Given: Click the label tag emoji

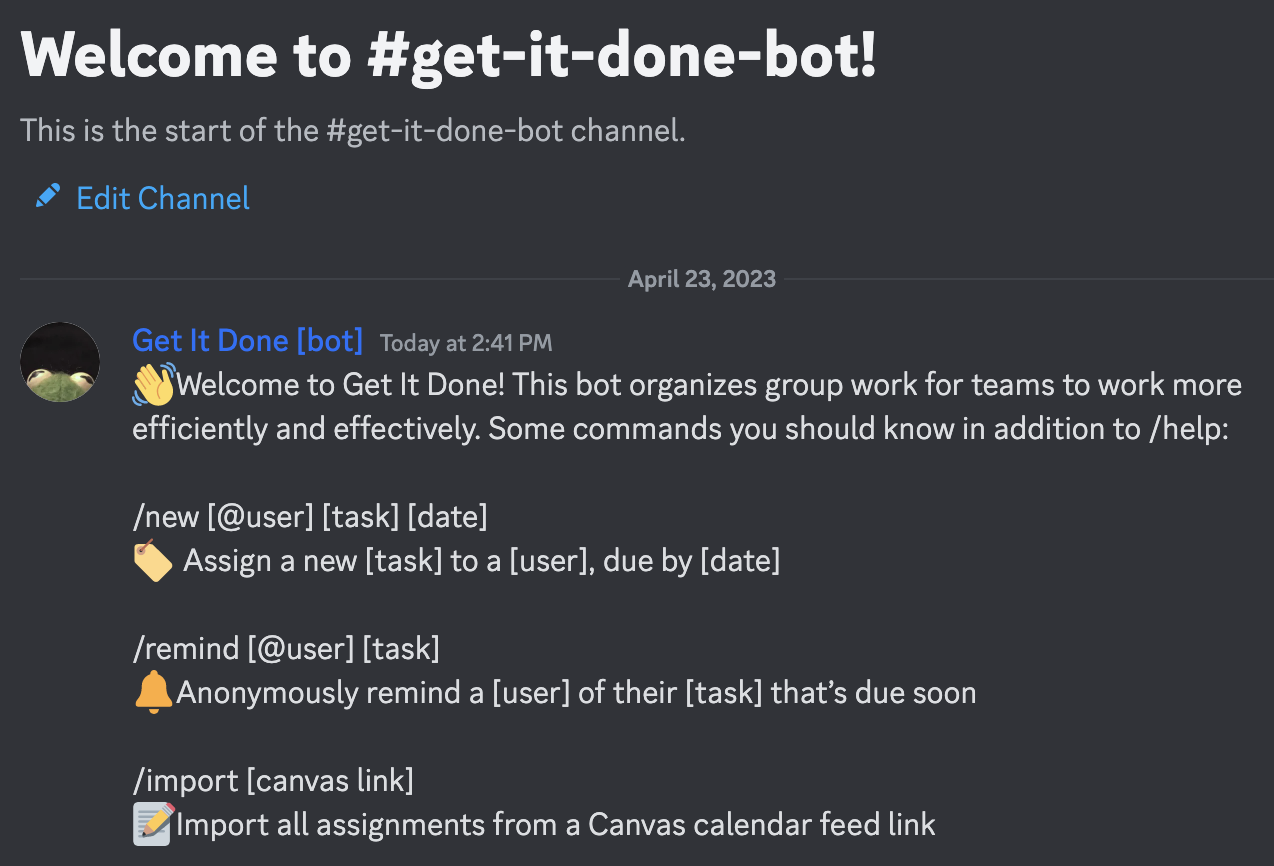Looking at the screenshot, I should [152, 560].
